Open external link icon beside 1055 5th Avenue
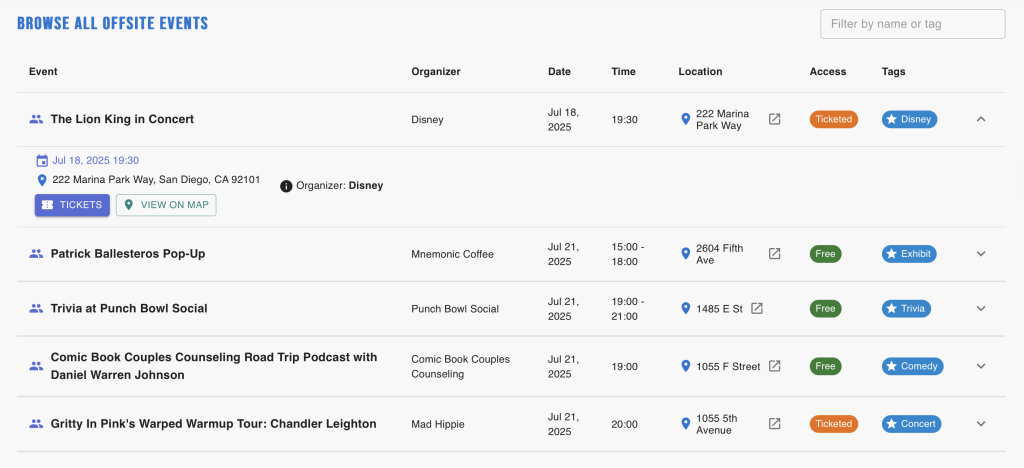This screenshot has height=468, width=1024. [x=774, y=424]
